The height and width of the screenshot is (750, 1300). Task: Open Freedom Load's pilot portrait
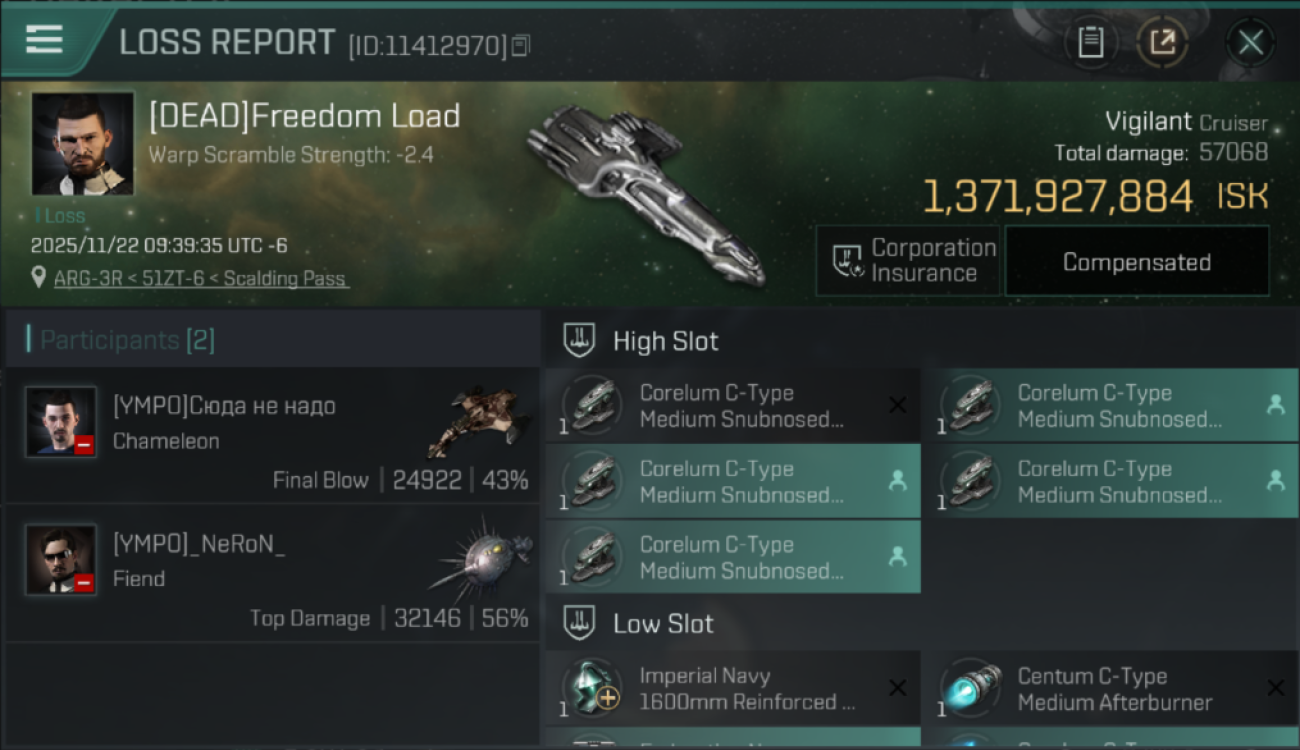point(82,143)
